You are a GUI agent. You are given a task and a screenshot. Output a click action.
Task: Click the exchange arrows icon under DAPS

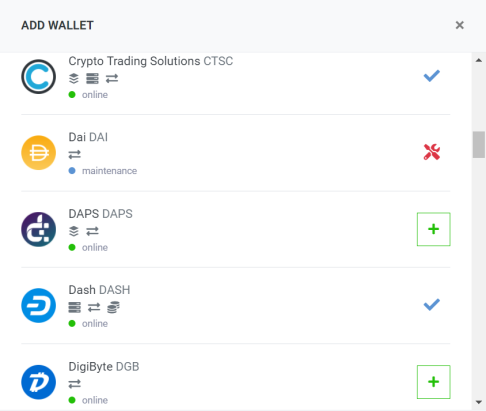[x=92, y=231]
